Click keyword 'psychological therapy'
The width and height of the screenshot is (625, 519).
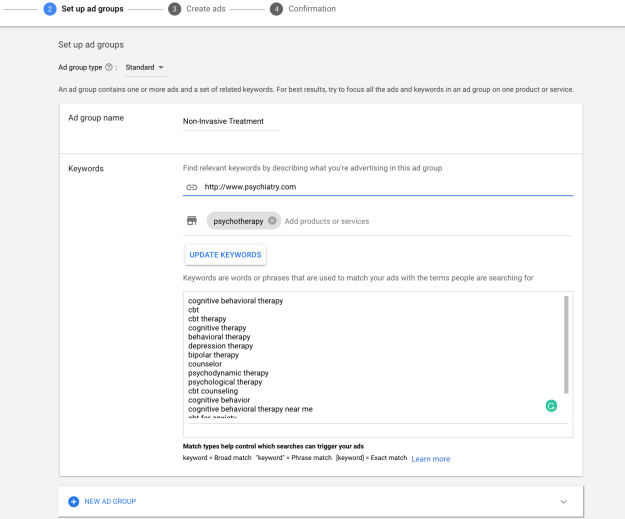point(225,382)
